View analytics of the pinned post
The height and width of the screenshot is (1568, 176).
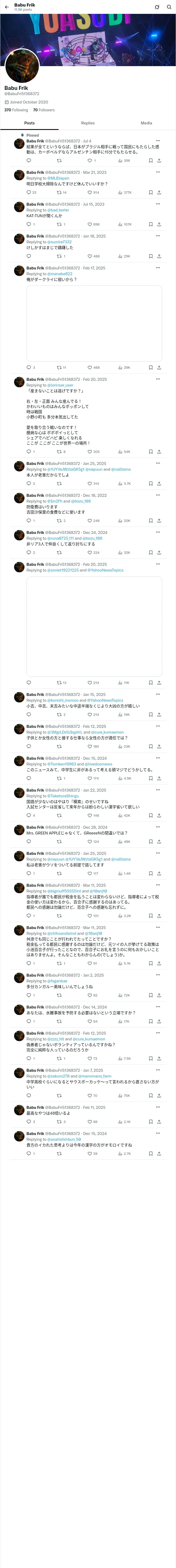(124, 161)
